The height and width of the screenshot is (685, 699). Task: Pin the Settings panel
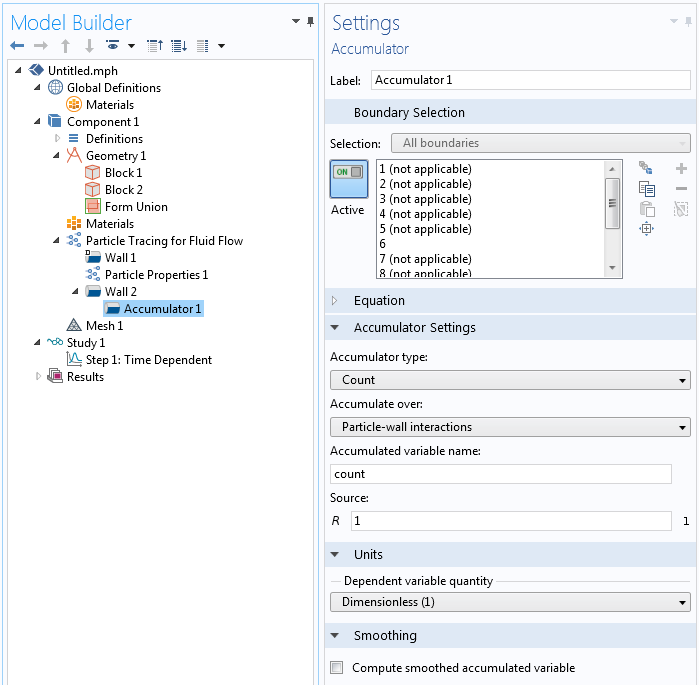[688, 21]
